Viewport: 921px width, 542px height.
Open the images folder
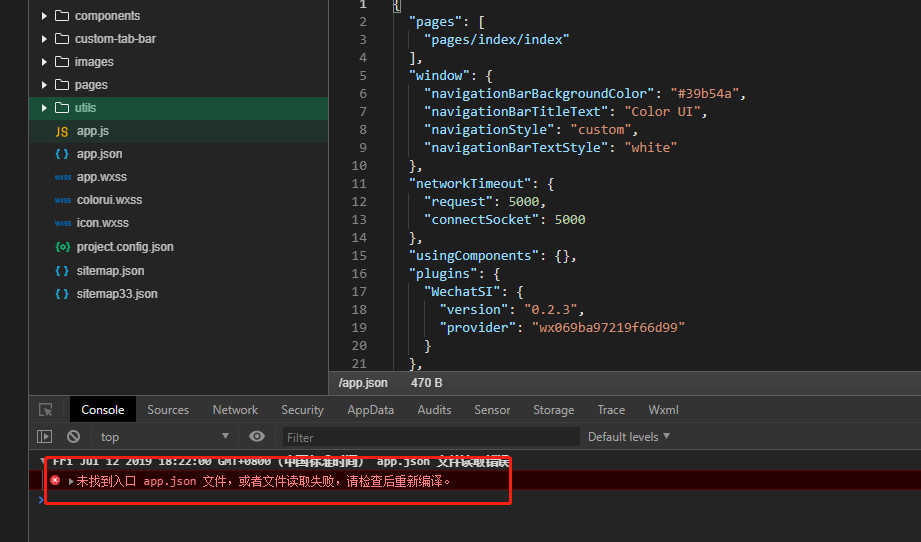94,62
